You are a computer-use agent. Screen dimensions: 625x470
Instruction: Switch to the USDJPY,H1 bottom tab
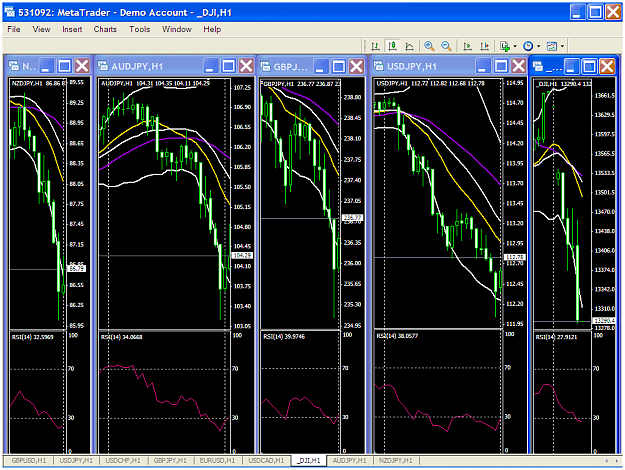click(76, 461)
